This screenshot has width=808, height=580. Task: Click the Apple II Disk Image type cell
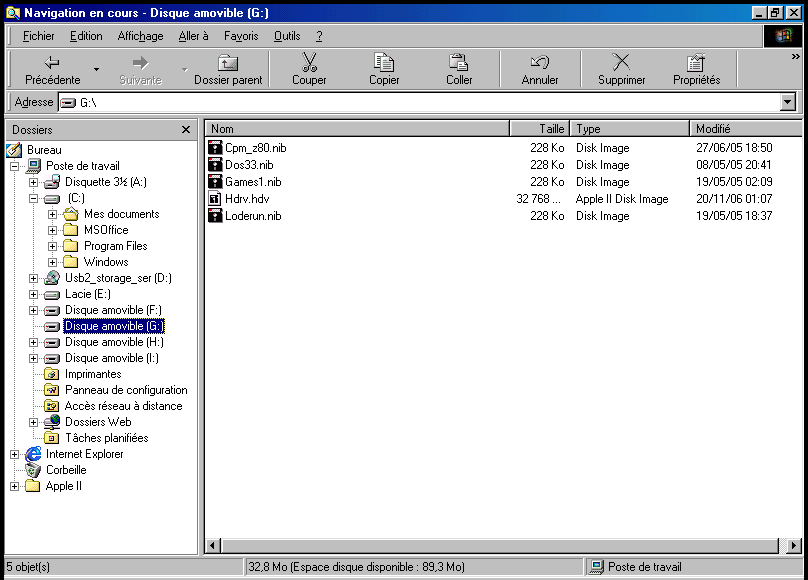pos(622,199)
